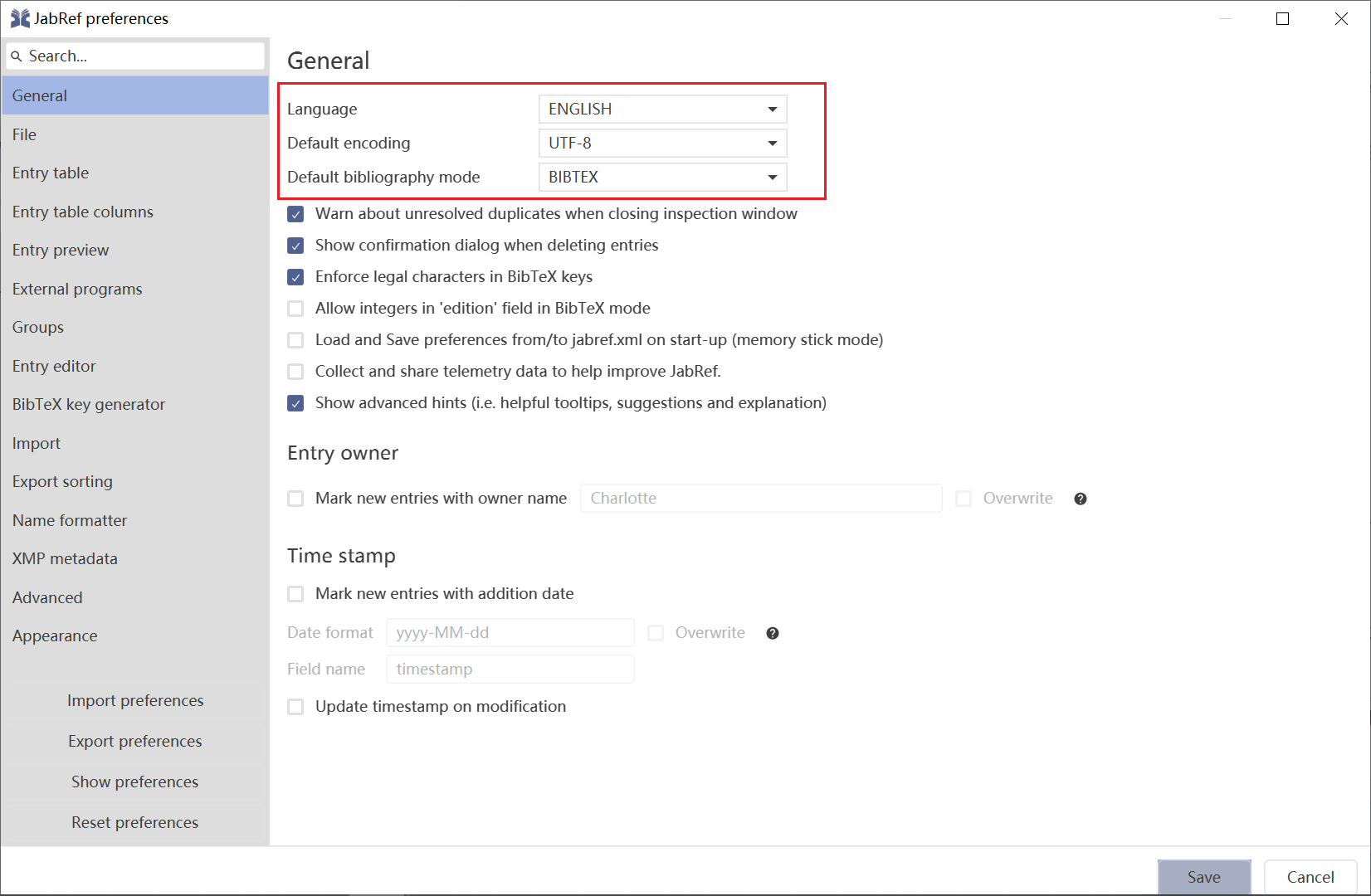The width and height of the screenshot is (1371, 896).
Task: Click the help icon beside owner Overwrite
Action: (1080, 499)
